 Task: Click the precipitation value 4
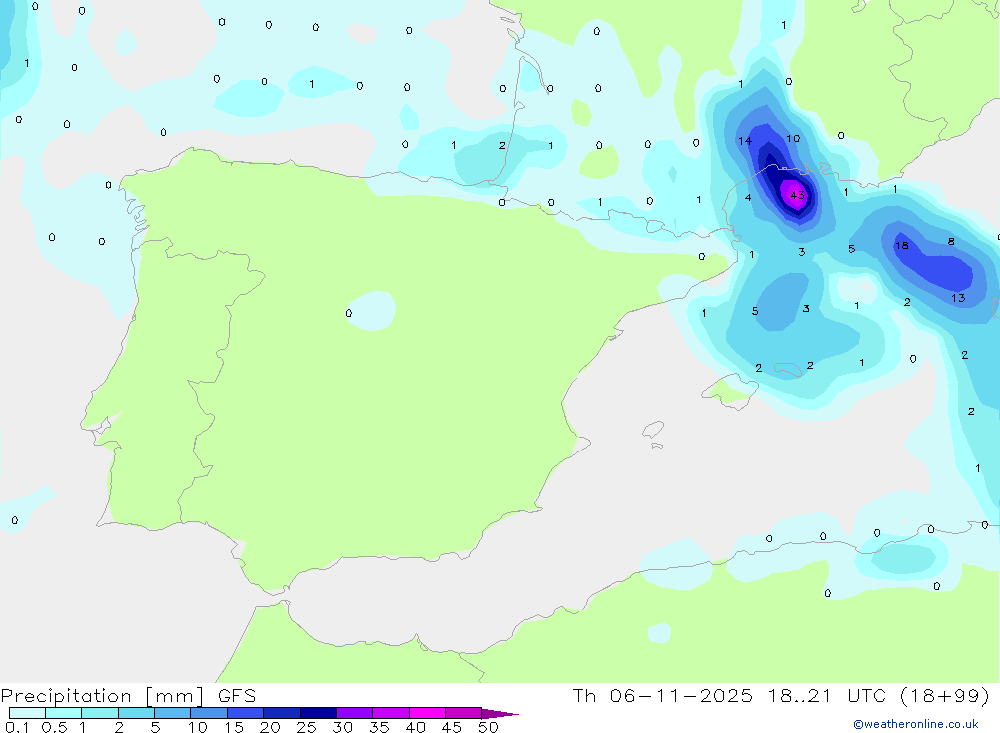point(748,198)
